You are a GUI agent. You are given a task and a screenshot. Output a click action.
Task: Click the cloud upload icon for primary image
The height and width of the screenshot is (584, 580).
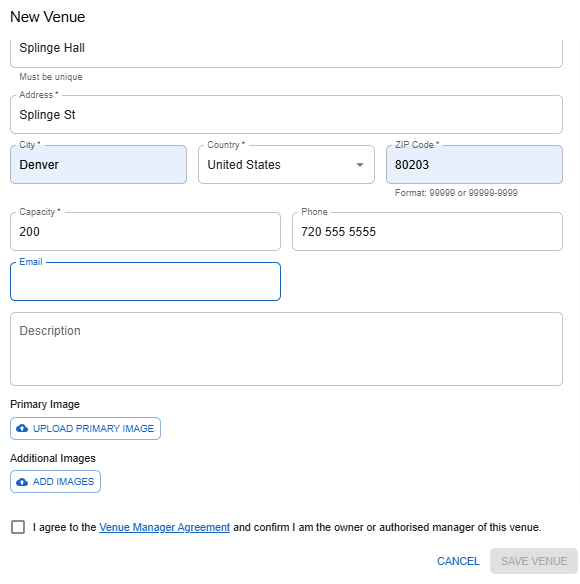22,428
